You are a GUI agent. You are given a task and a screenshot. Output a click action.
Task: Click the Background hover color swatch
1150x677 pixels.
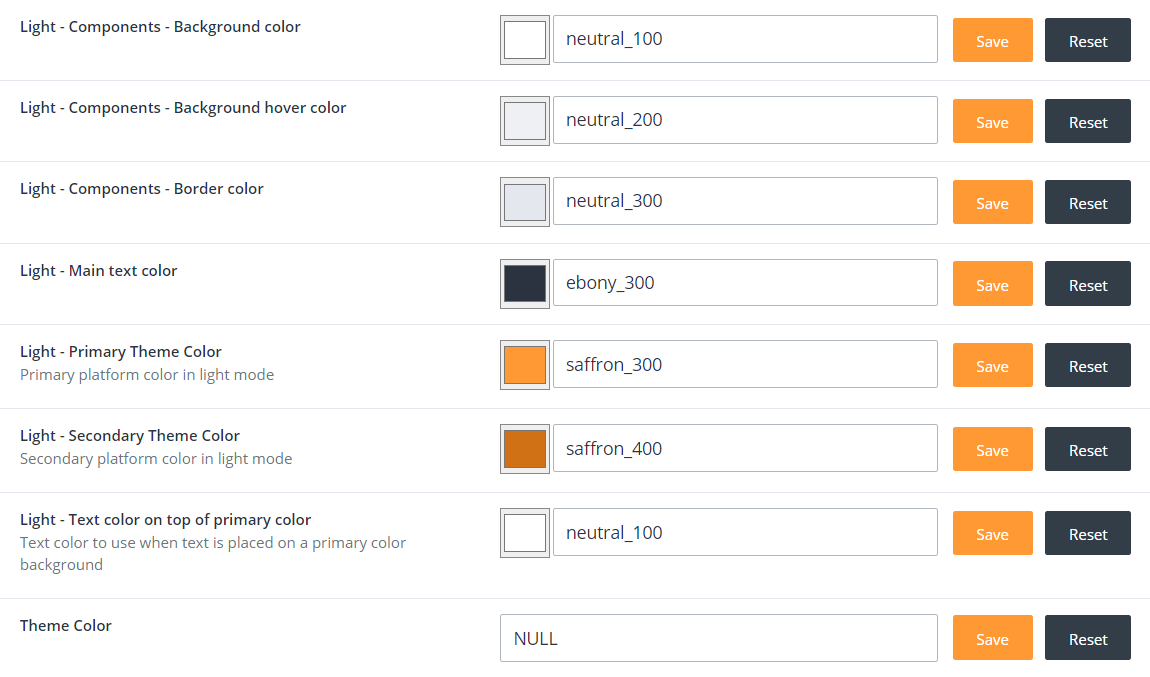tap(525, 121)
